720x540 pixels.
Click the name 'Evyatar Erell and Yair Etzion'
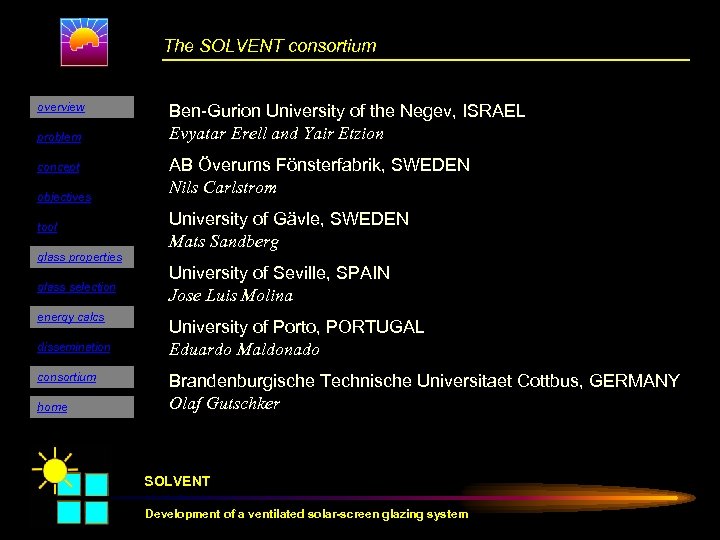point(276,134)
